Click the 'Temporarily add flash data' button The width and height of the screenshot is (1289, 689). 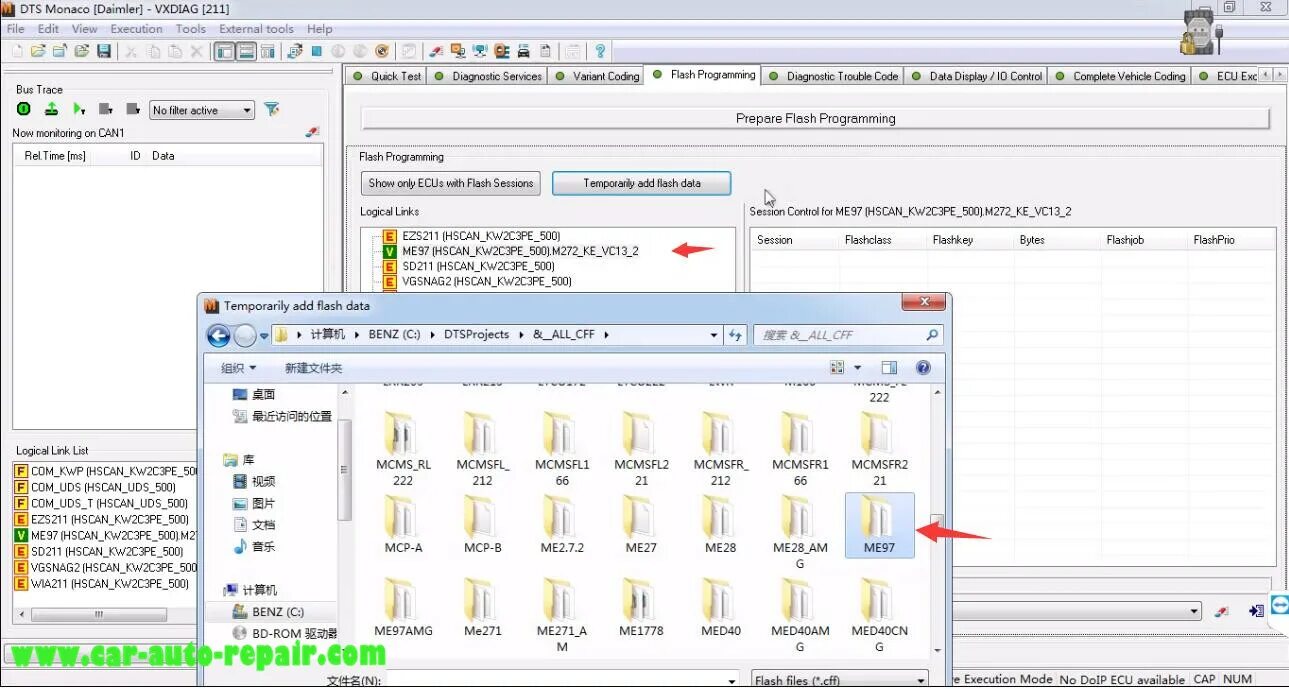(x=642, y=183)
